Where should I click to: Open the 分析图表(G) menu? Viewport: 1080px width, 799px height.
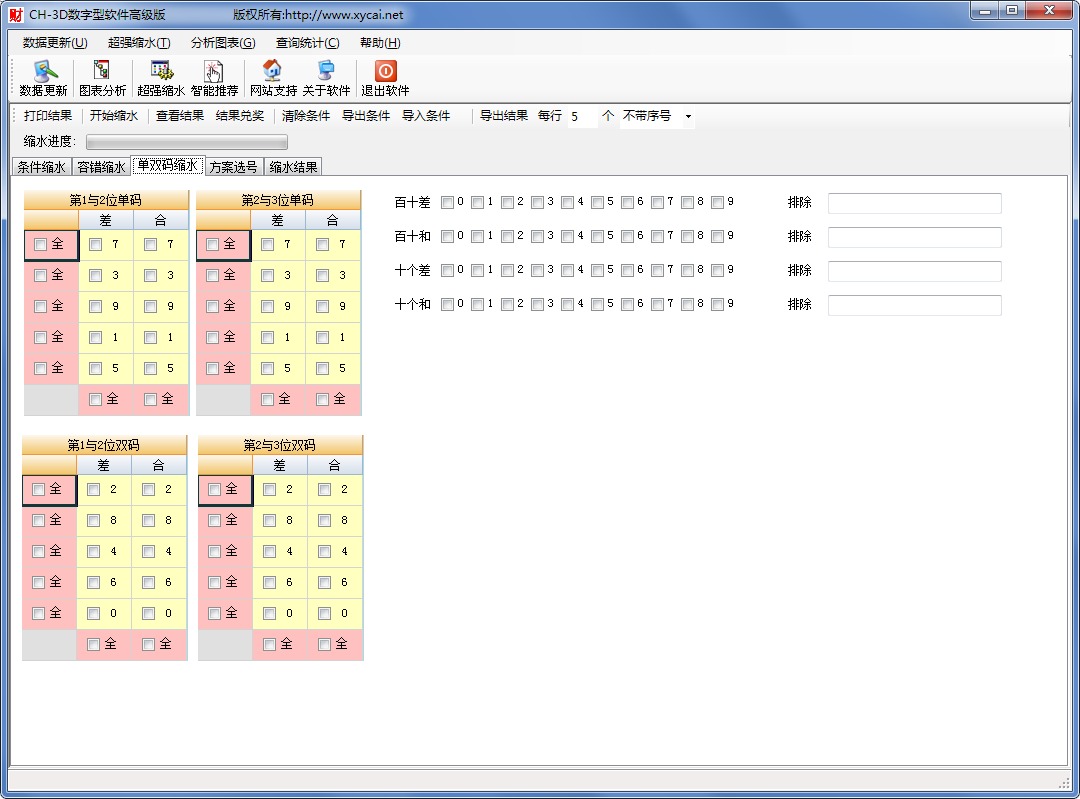click(x=222, y=43)
